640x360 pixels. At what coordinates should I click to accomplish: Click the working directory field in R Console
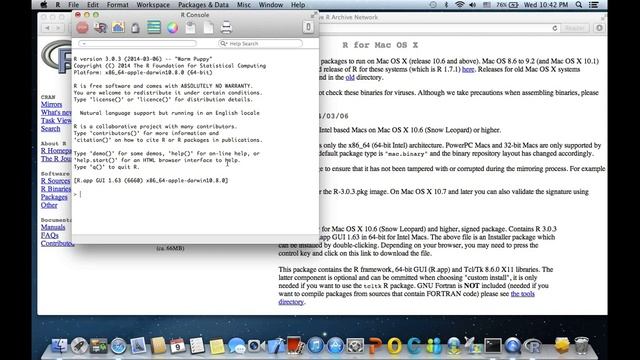tap(137, 43)
